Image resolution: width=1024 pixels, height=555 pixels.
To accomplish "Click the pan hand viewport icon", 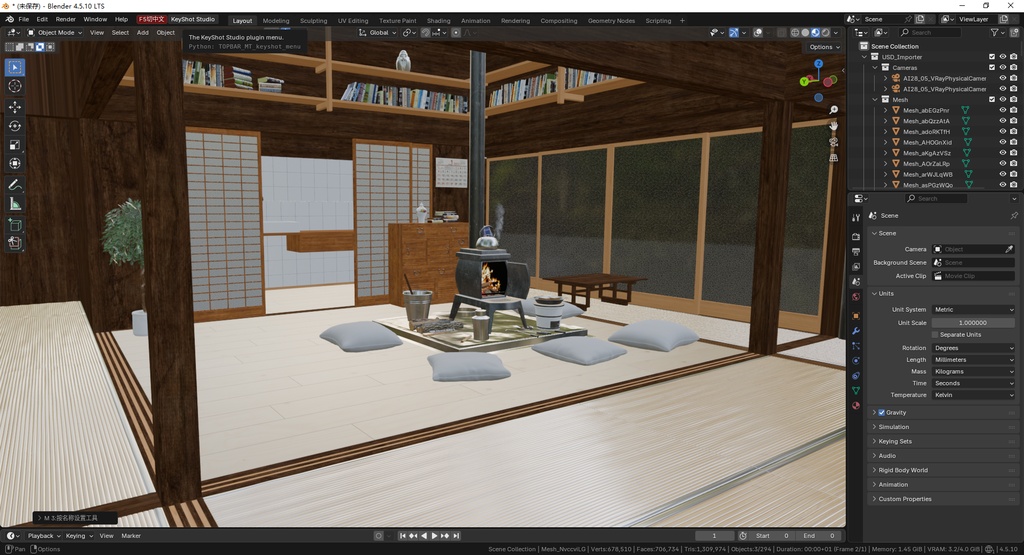I will (x=833, y=125).
